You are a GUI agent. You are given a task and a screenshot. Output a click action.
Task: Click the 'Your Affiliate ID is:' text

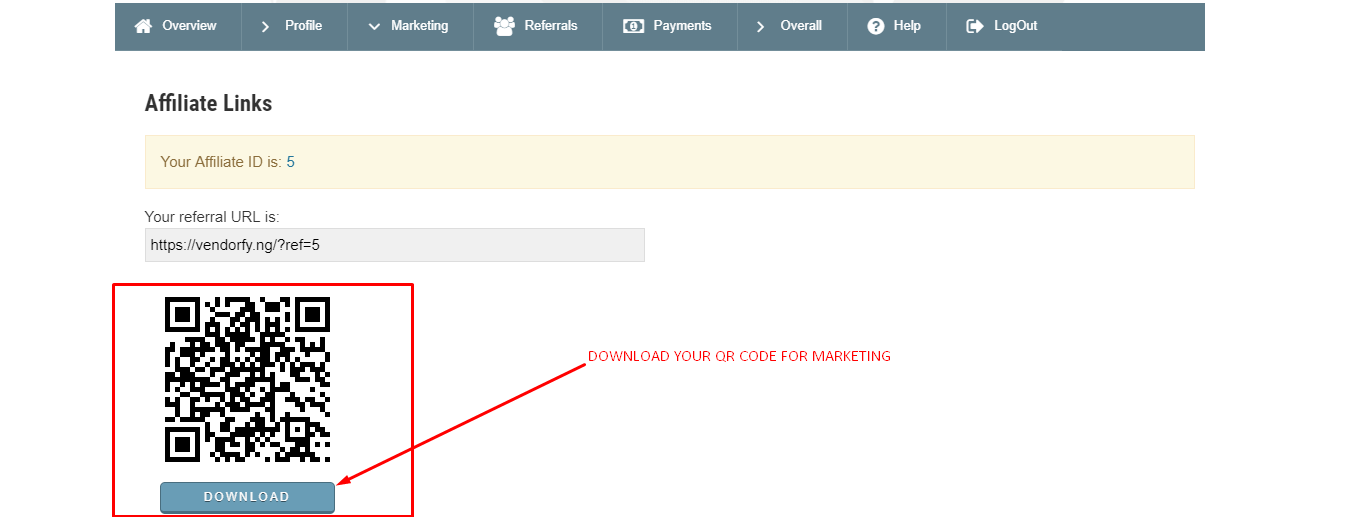click(221, 161)
